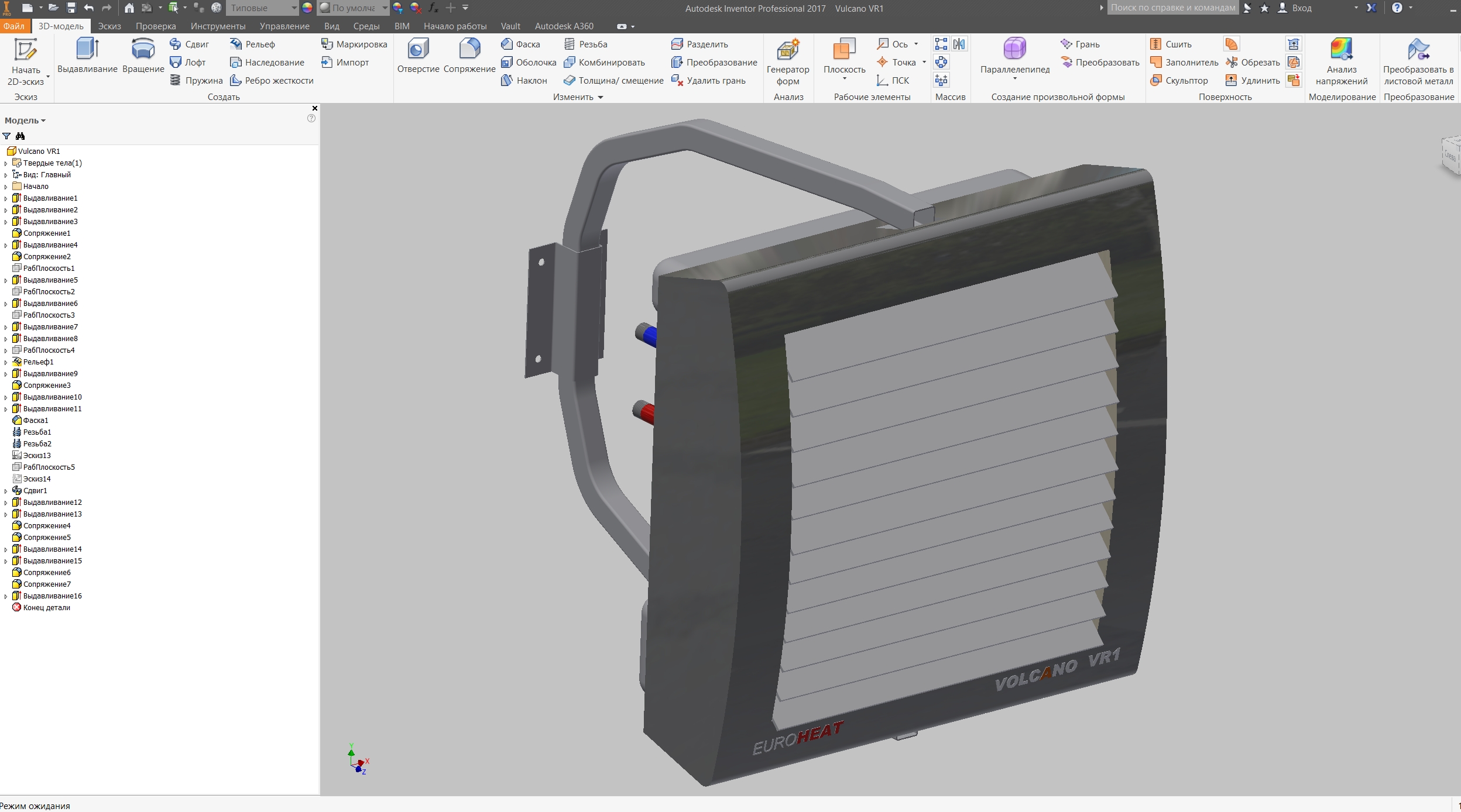The width and height of the screenshot is (1461, 812).
Task: Start a 2D sketch with Начать 2D-эскиз
Action: pyautogui.click(x=26, y=62)
